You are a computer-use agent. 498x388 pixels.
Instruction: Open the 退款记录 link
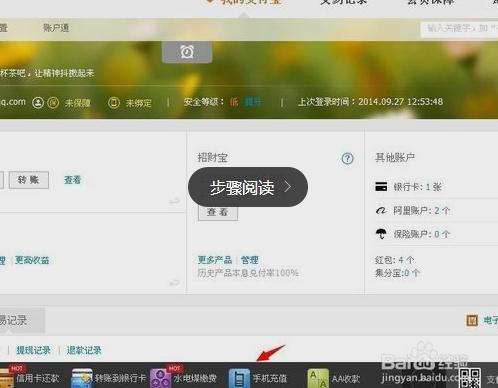click(x=84, y=350)
